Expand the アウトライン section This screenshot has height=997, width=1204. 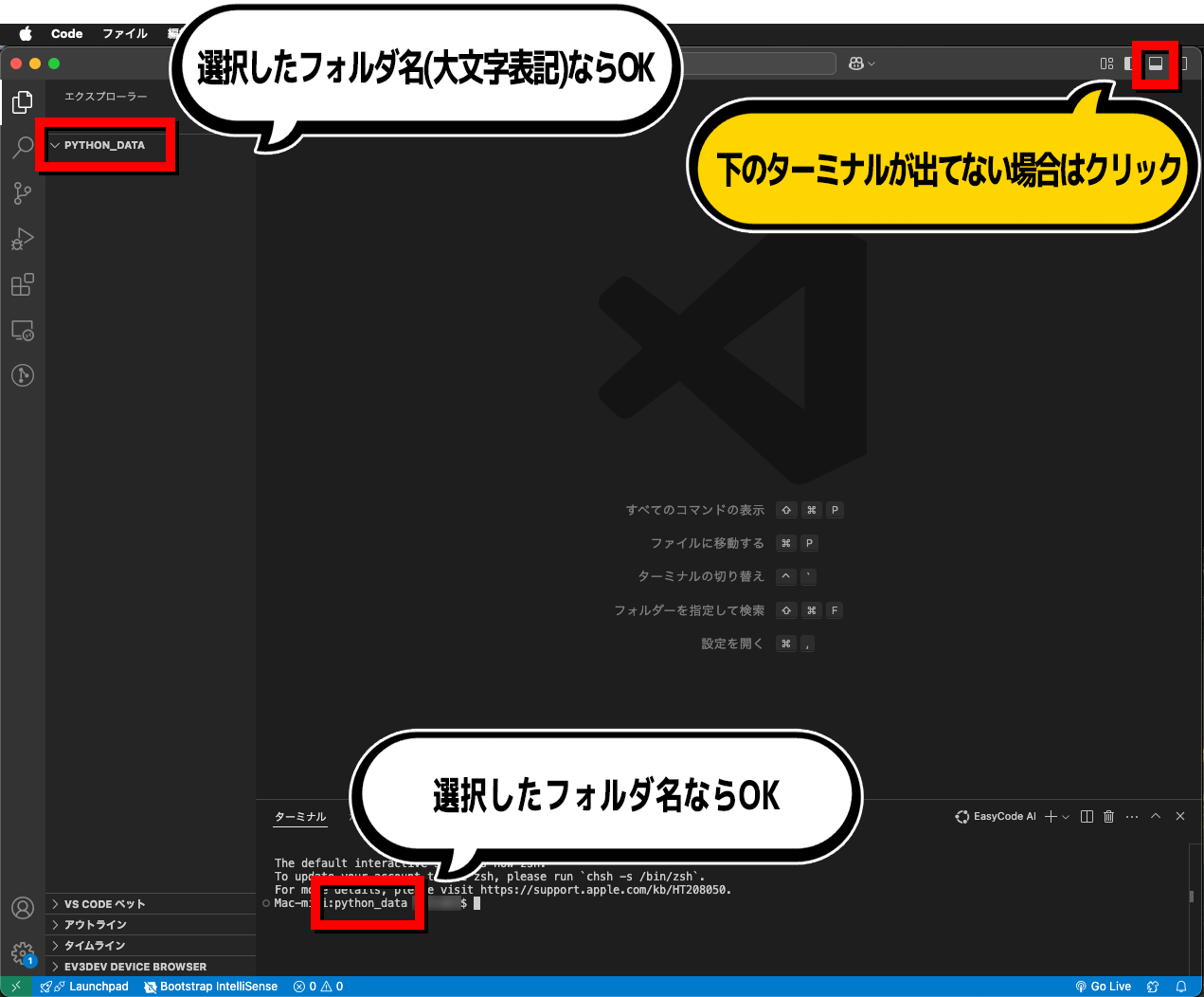151,925
